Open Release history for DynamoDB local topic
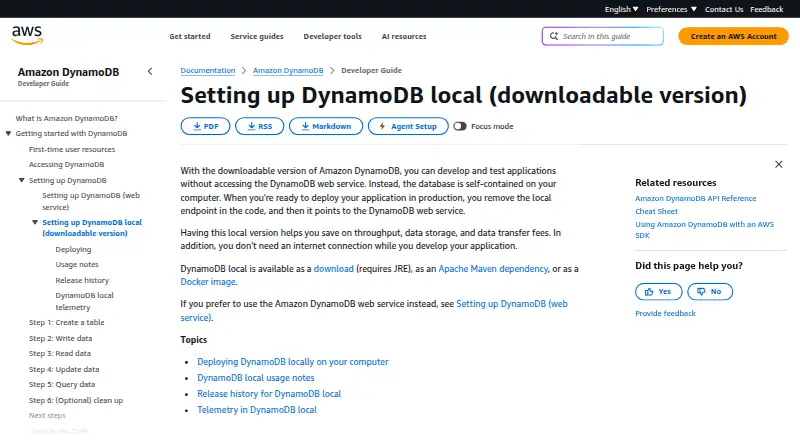This screenshot has height=440, width=800. point(269,394)
